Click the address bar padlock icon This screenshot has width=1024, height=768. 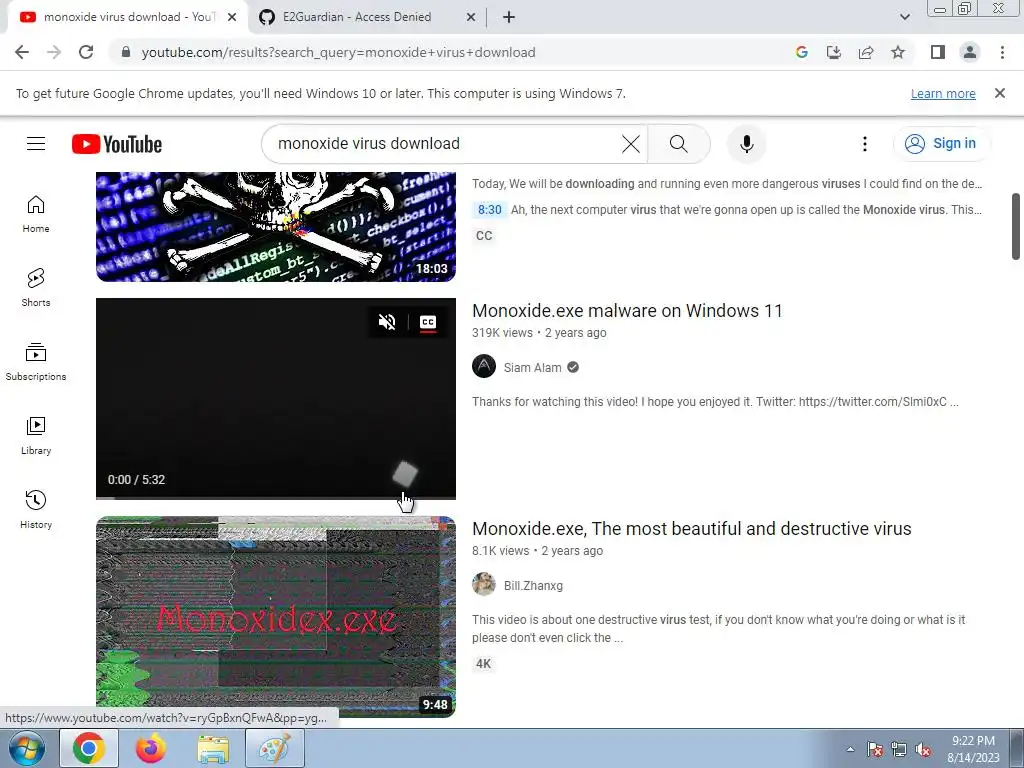click(x=126, y=52)
